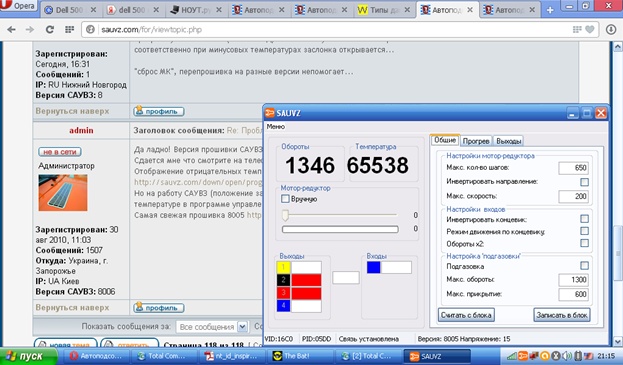The height and width of the screenshot is (365, 623).
Task: Switch to the 'Типы д' tab
Action: (383, 10)
